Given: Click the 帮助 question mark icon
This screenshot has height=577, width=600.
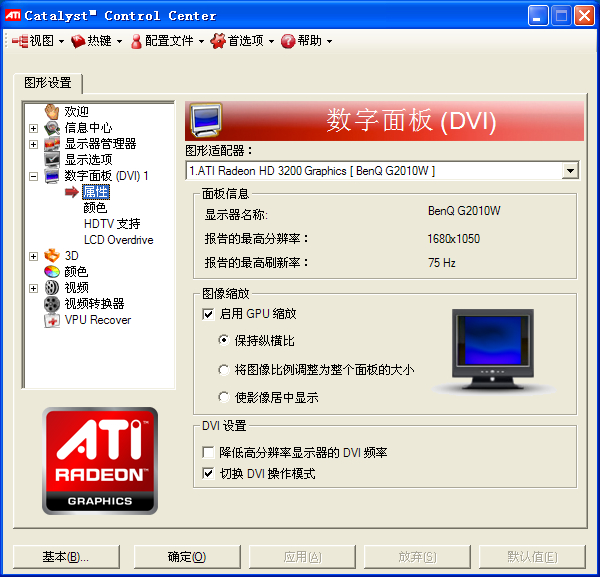Looking at the screenshot, I should pyautogui.click(x=288, y=41).
